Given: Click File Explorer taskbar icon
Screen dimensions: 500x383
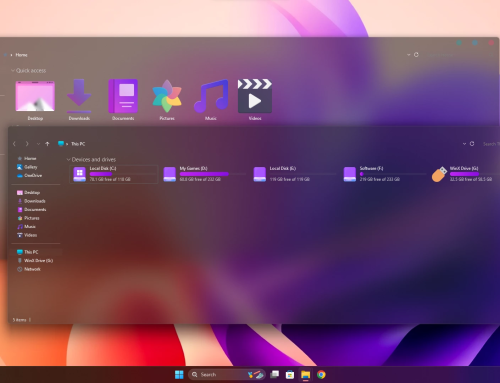Looking at the screenshot, I should click(x=306, y=375).
